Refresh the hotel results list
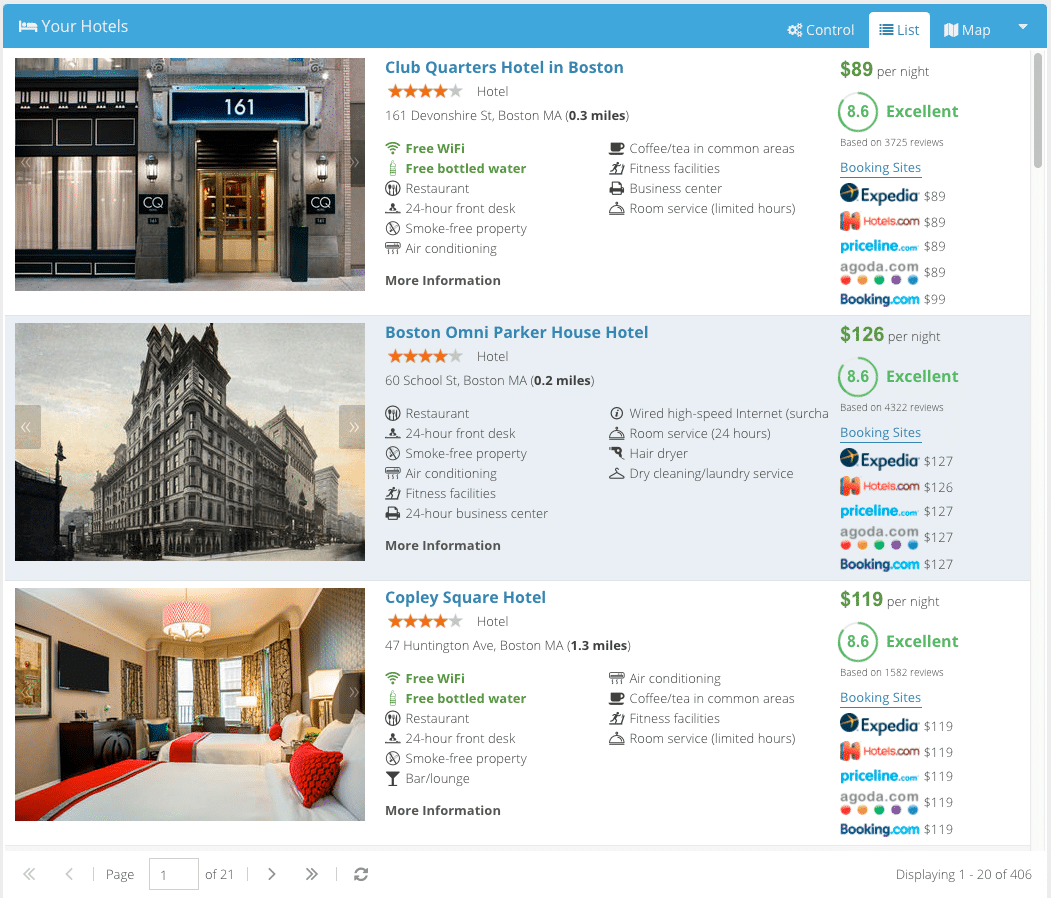The width and height of the screenshot is (1051, 898). (361, 874)
